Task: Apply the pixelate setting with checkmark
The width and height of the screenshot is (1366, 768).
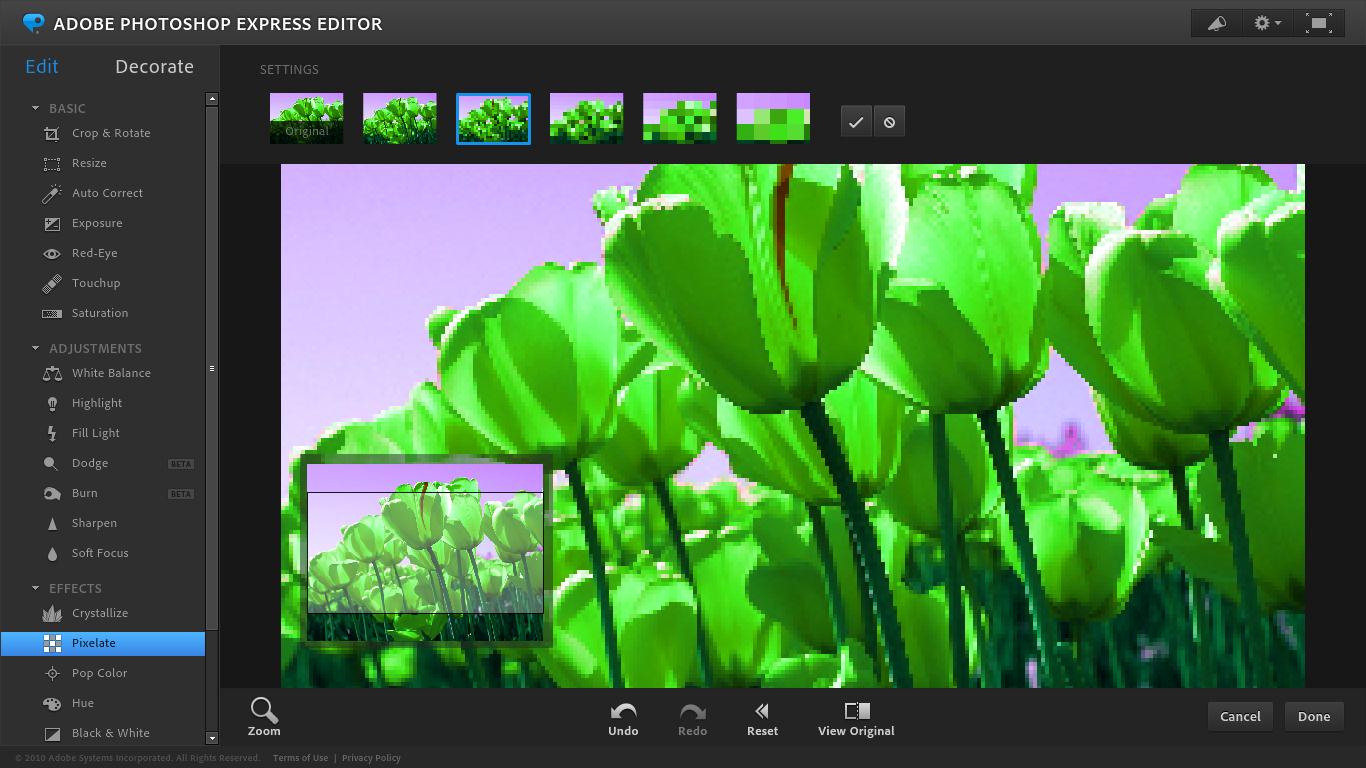Action: click(856, 122)
